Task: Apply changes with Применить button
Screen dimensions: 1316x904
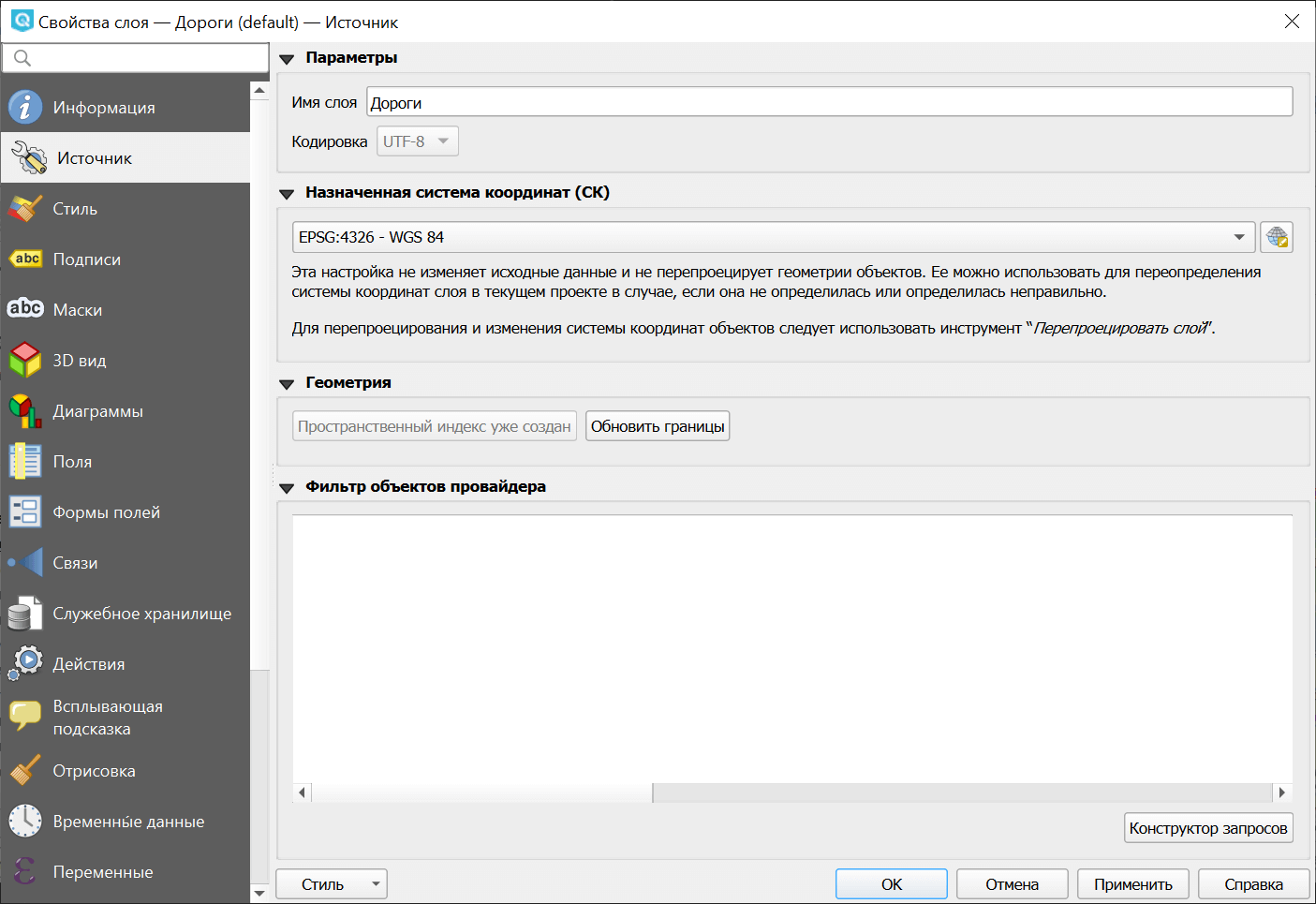Action: click(1132, 883)
